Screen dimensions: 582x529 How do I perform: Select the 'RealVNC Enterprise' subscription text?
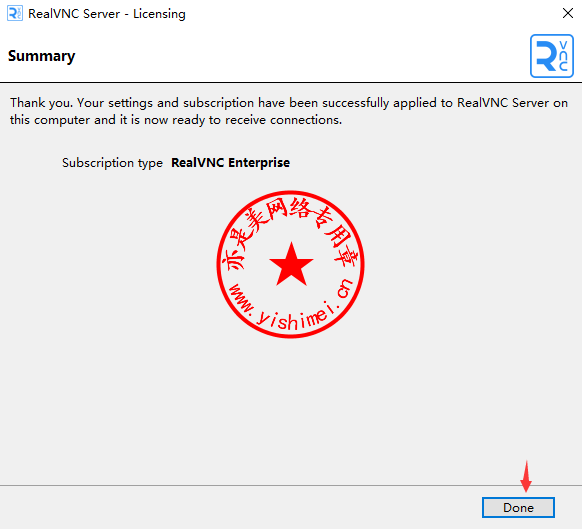(230, 163)
